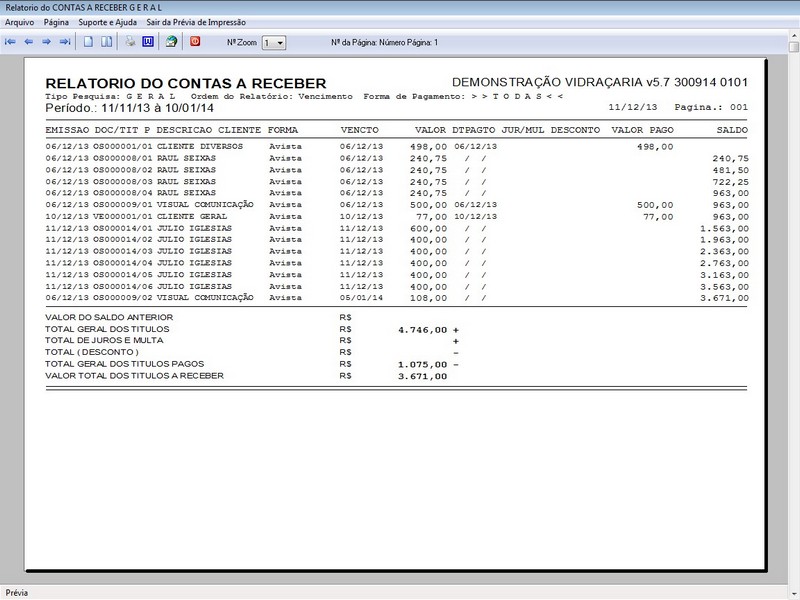This screenshot has width=800, height=600.
Task: Go to next page arrow
Action: 46,42
